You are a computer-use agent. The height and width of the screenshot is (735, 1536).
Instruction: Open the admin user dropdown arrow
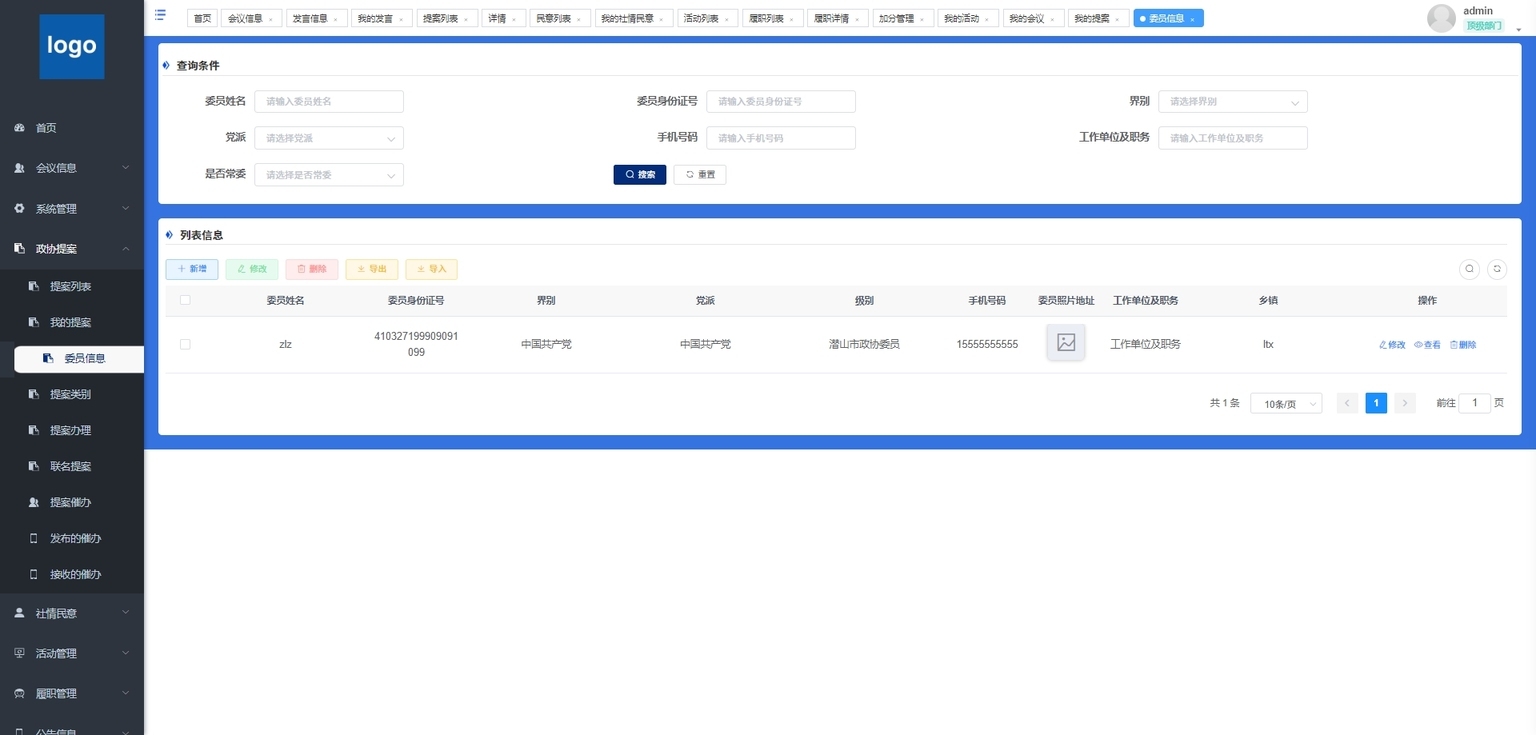1519,30
